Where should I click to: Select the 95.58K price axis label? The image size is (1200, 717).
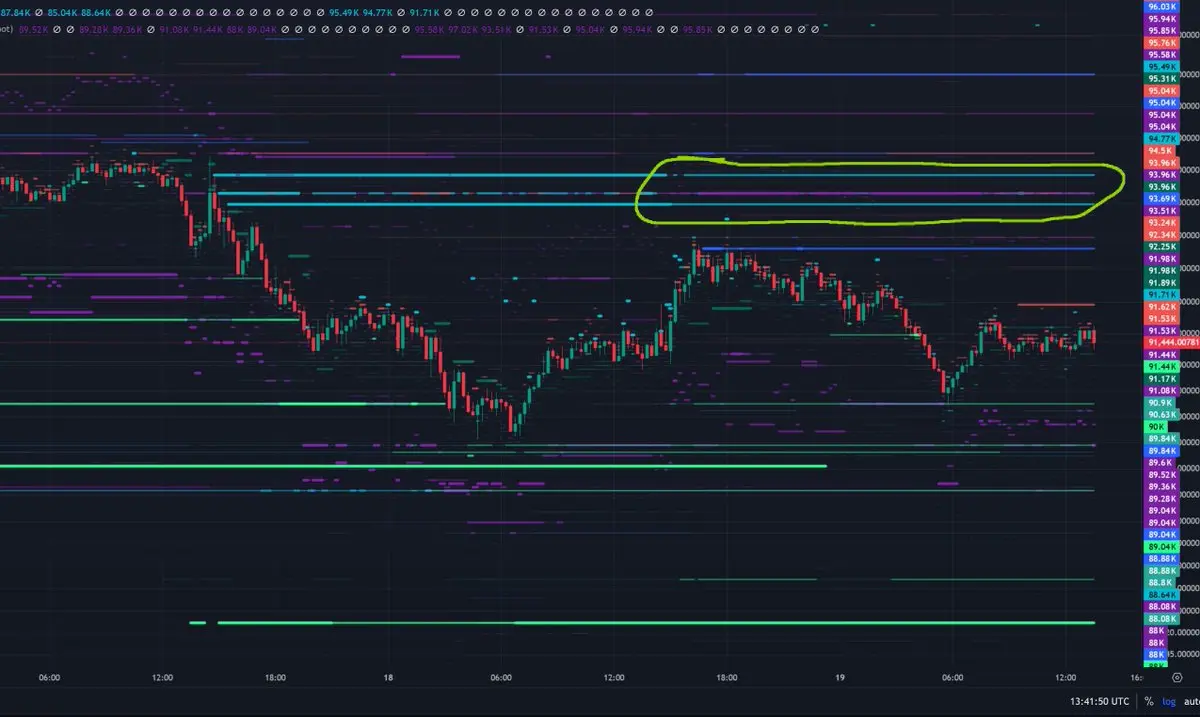1161,55
